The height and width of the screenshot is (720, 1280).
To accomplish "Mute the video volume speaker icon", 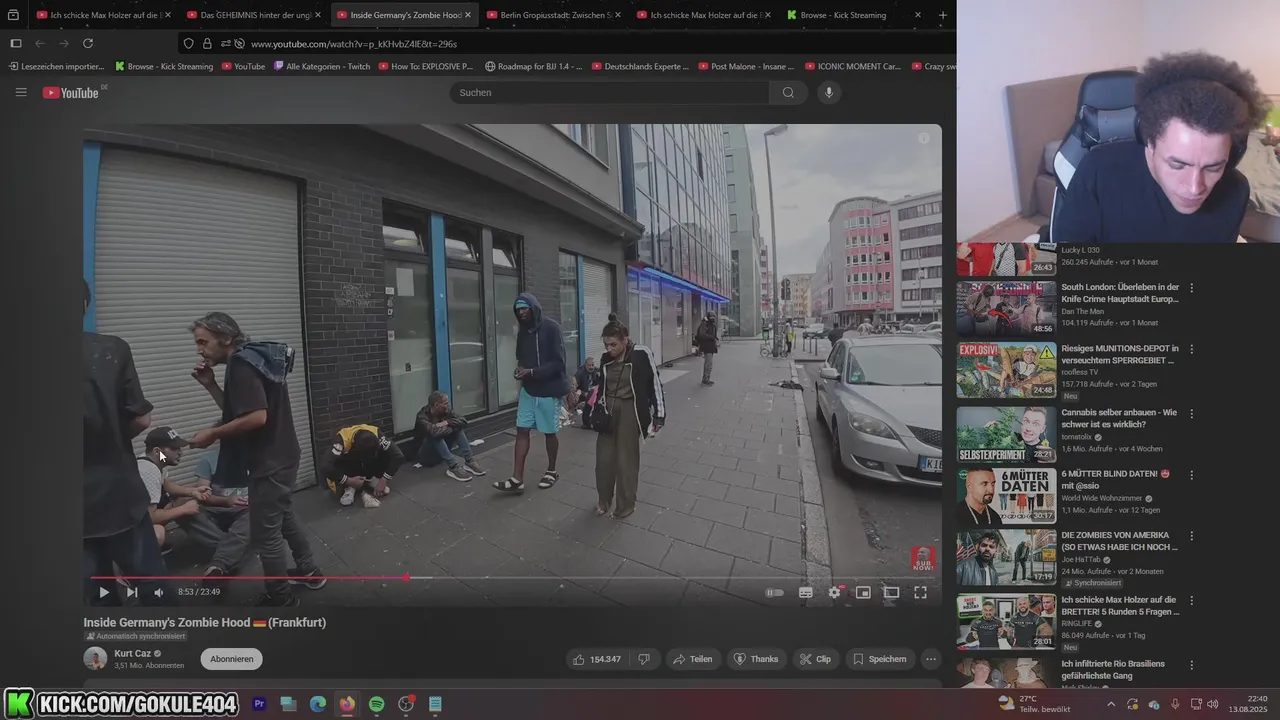I will (159, 592).
